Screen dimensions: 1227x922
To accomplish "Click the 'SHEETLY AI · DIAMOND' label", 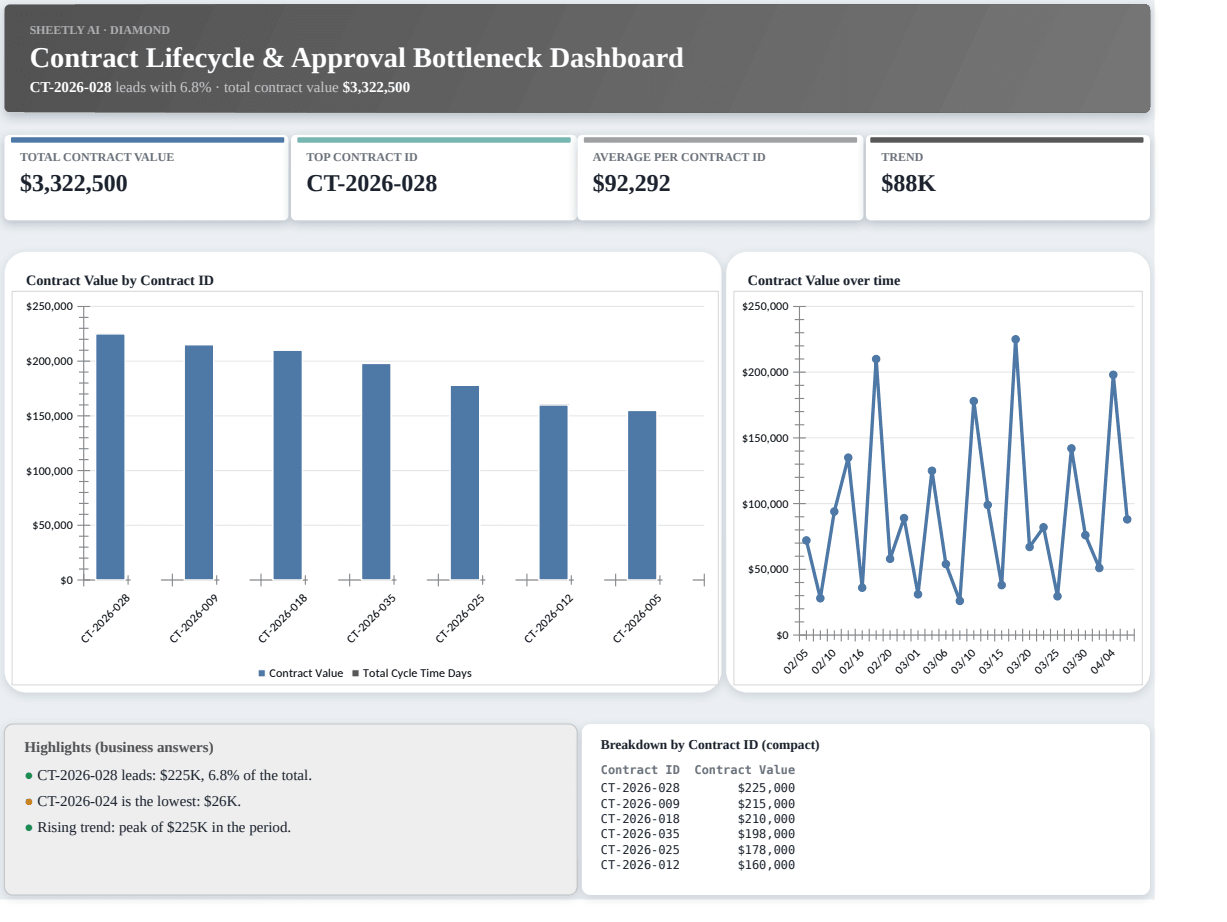I will [x=100, y=30].
